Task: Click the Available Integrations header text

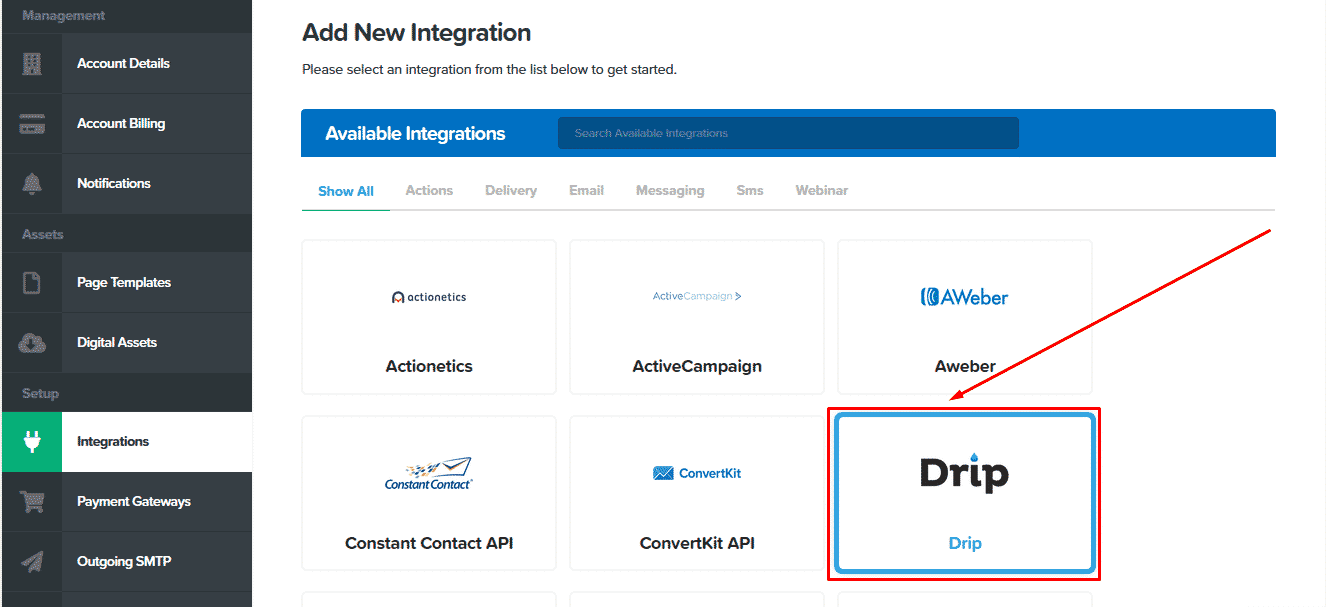Action: tap(415, 134)
